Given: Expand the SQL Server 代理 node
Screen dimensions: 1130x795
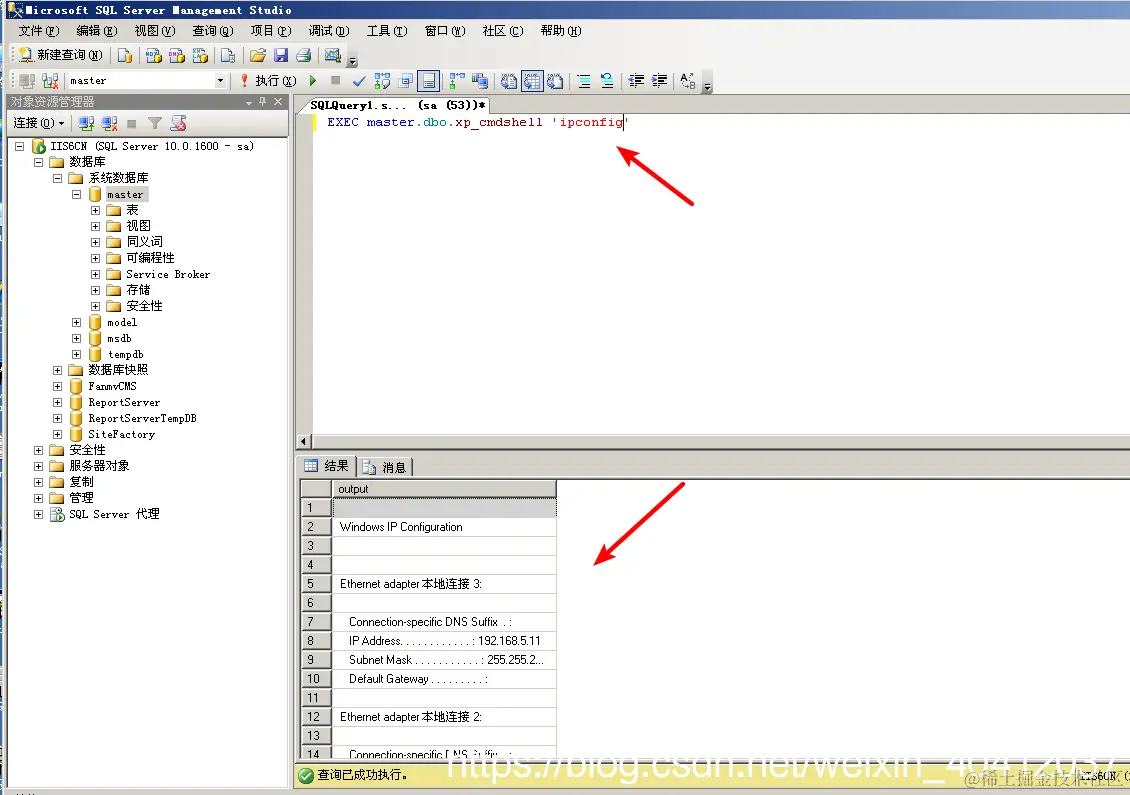Looking at the screenshot, I should coord(39,514).
